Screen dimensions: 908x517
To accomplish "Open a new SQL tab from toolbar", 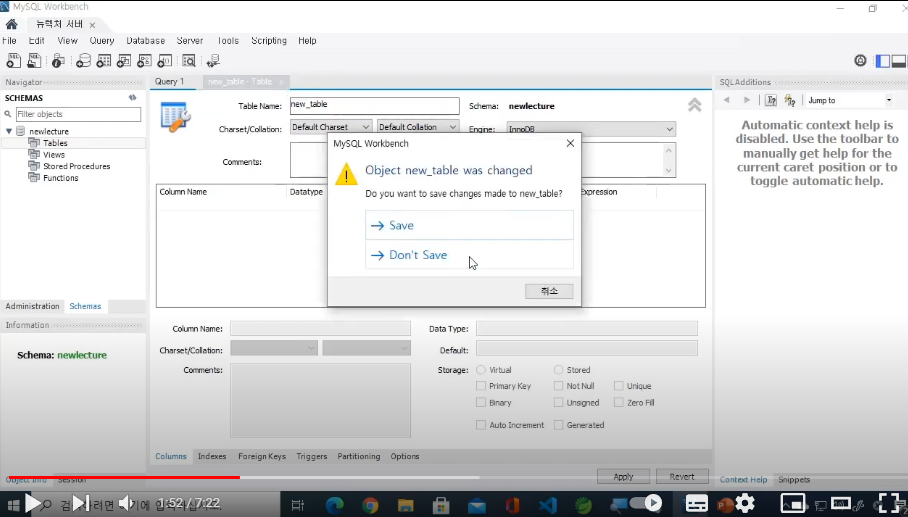I will coord(13,60).
